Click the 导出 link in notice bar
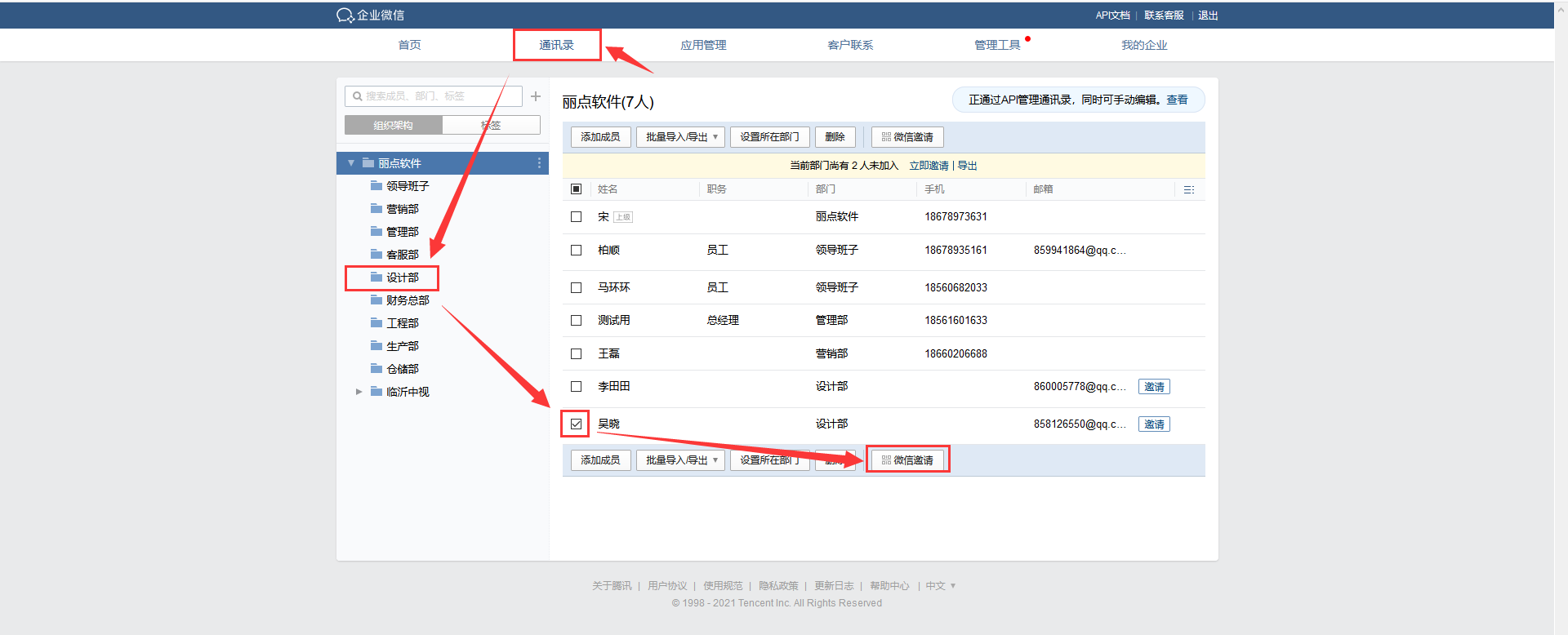This screenshot has height=635, width=1568. [967, 166]
